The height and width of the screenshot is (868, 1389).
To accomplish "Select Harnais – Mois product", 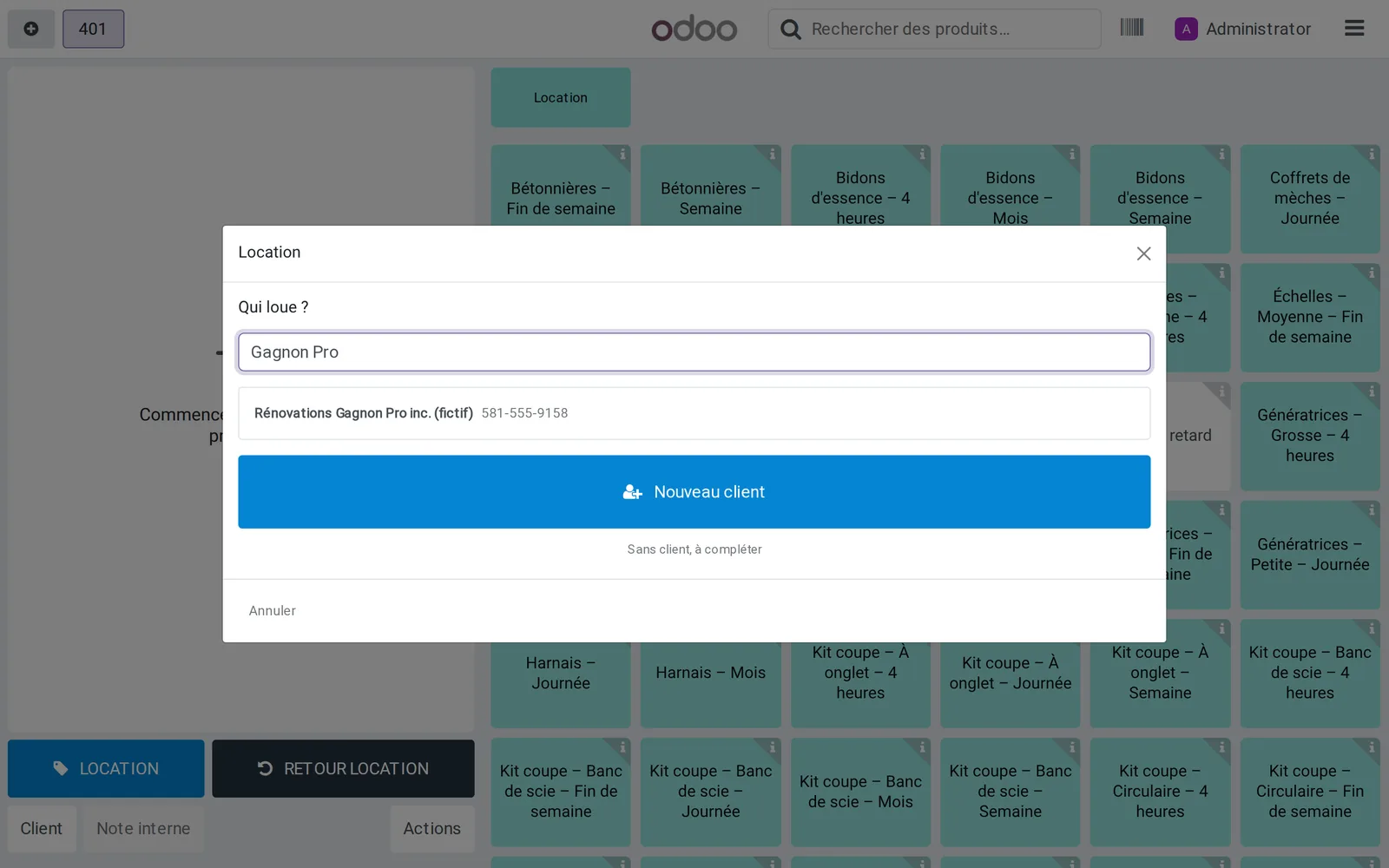I will click(x=710, y=674).
